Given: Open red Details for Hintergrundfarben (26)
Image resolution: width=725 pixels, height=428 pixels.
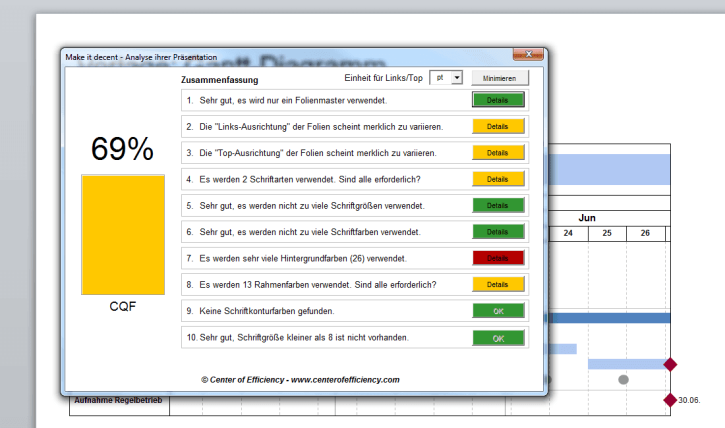Looking at the screenshot, I should pos(498,258).
